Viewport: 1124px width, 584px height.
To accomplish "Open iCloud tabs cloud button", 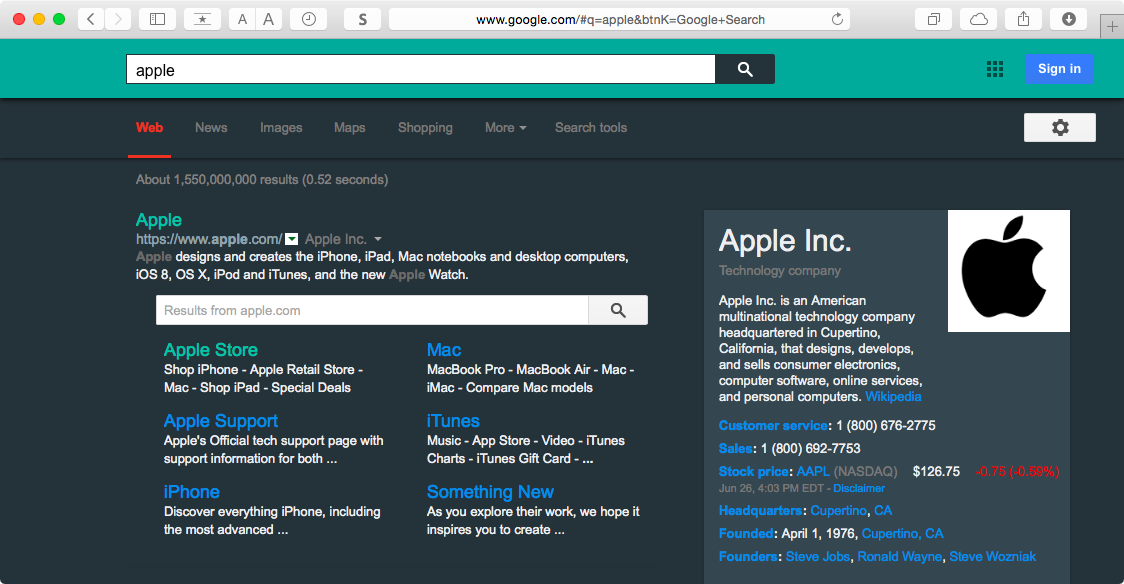I will coord(978,19).
